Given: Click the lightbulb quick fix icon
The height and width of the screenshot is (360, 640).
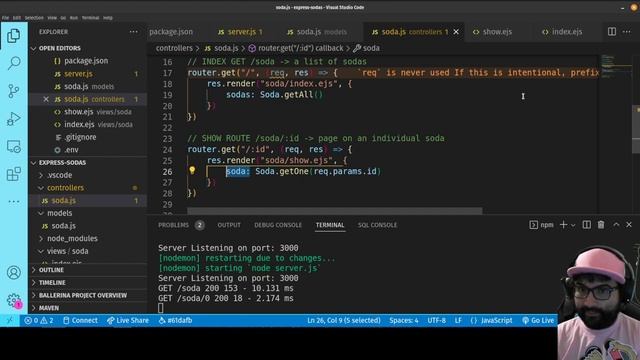Looking at the screenshot, I should 192,170.
